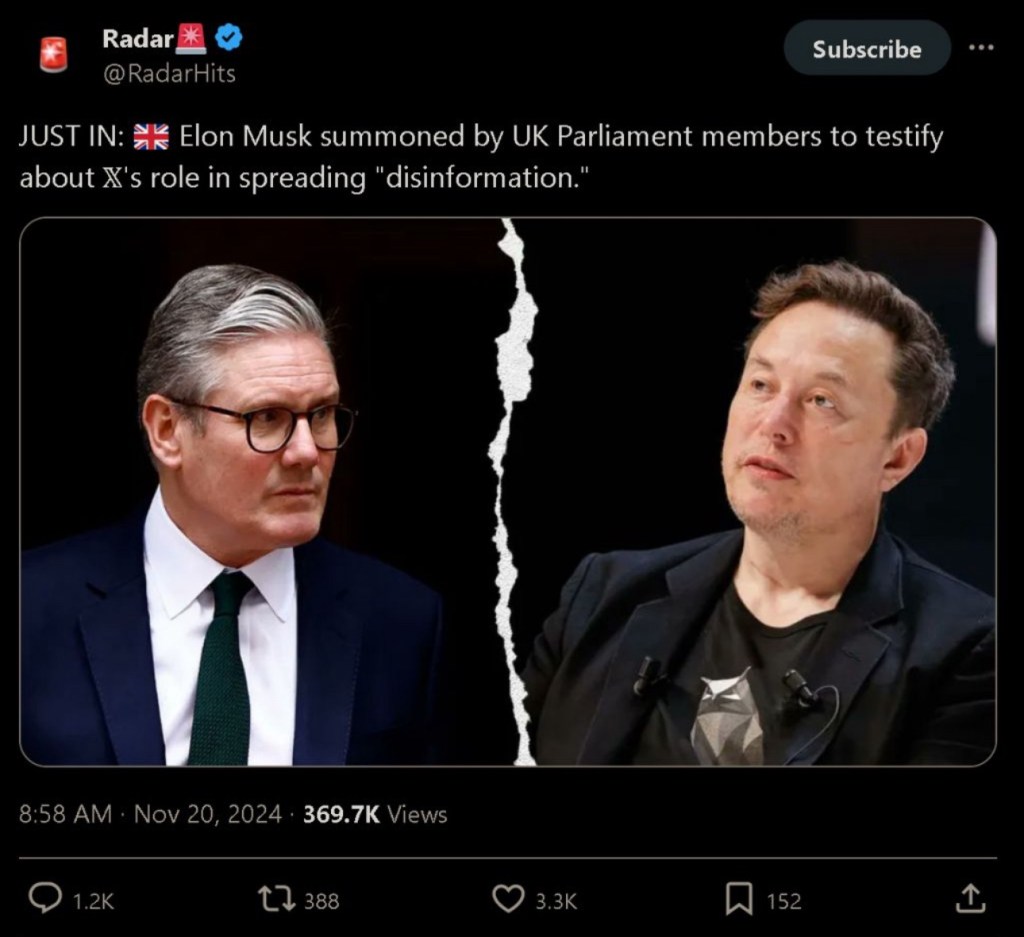Click the 3.3K likes count
The width and height of the screenshot is (1024, 937).
[x=556, y=901]
